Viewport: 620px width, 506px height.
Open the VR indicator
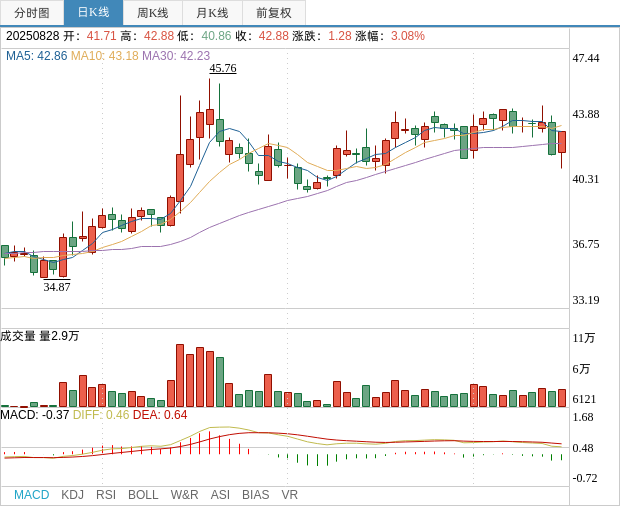point(289,495)
